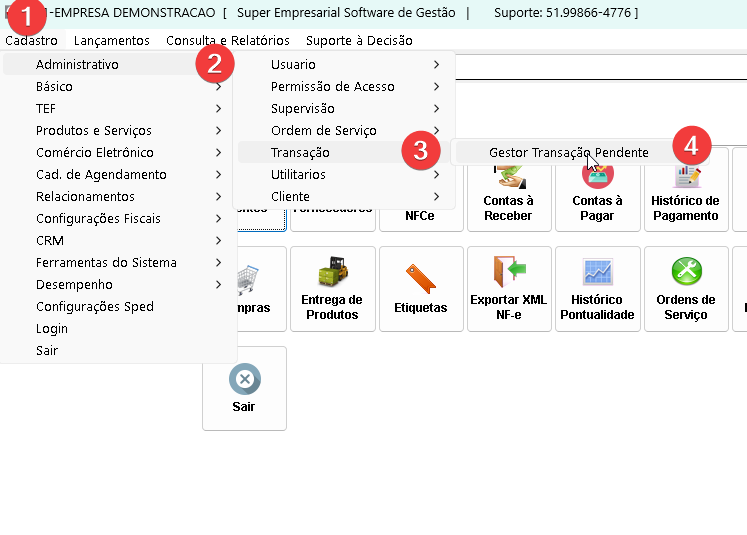
Task: Click Sair in the Cadastro menu
Action: click(117, 350)
